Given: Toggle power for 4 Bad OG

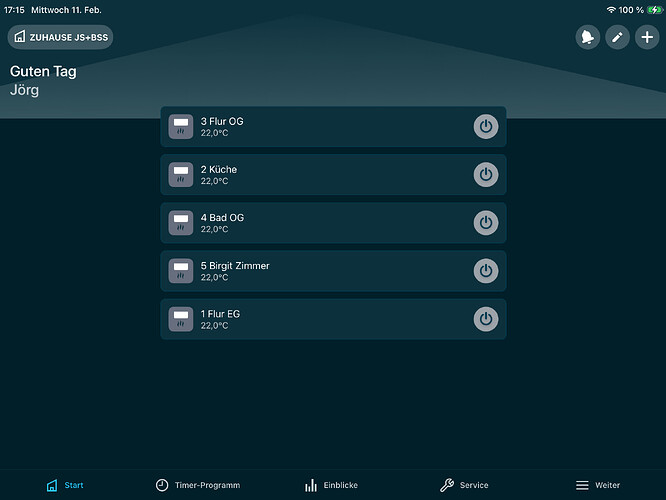Looking at the screenshot, I should [x=485, y=223].
